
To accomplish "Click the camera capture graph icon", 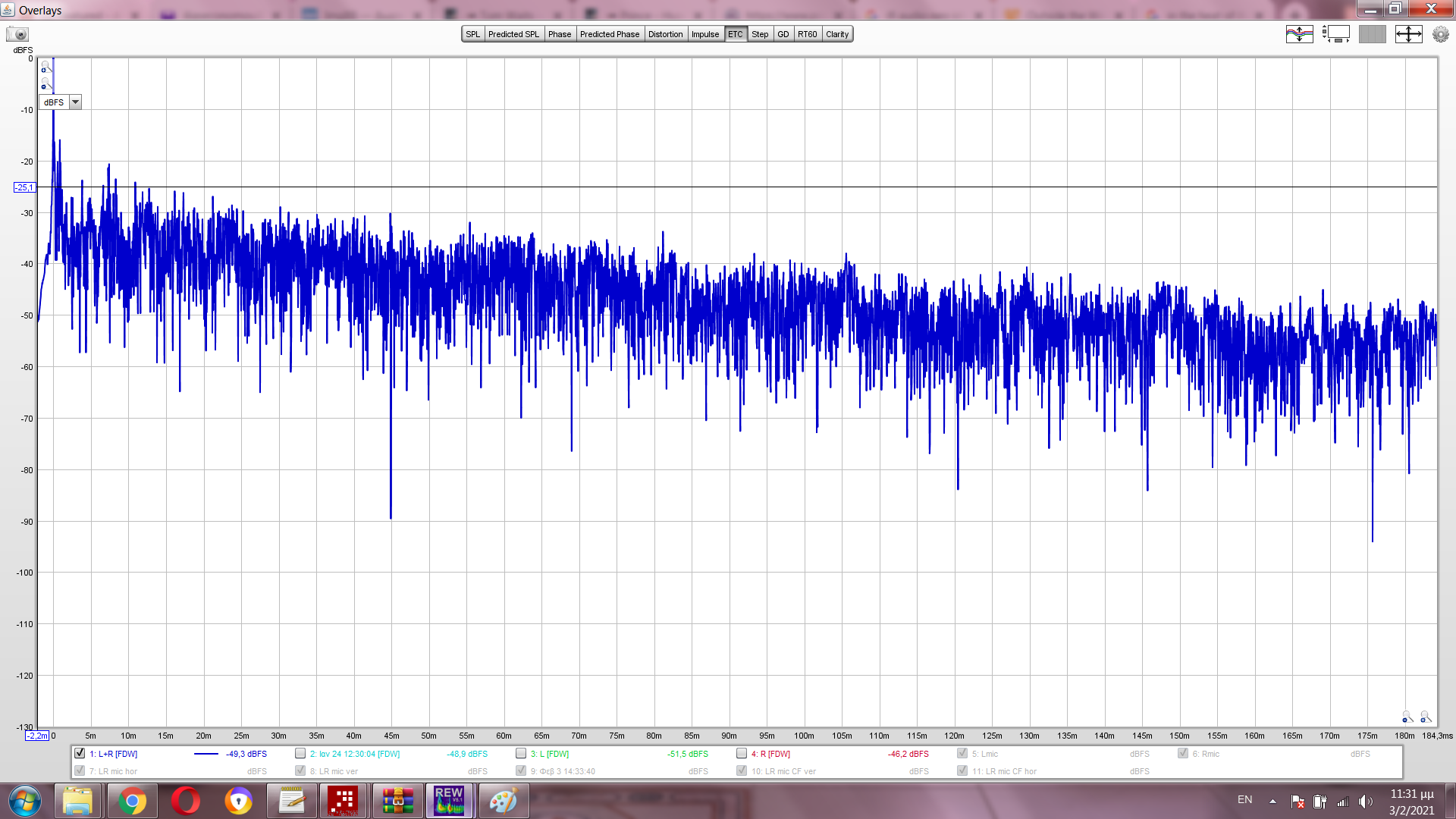I will coord(17,34).
